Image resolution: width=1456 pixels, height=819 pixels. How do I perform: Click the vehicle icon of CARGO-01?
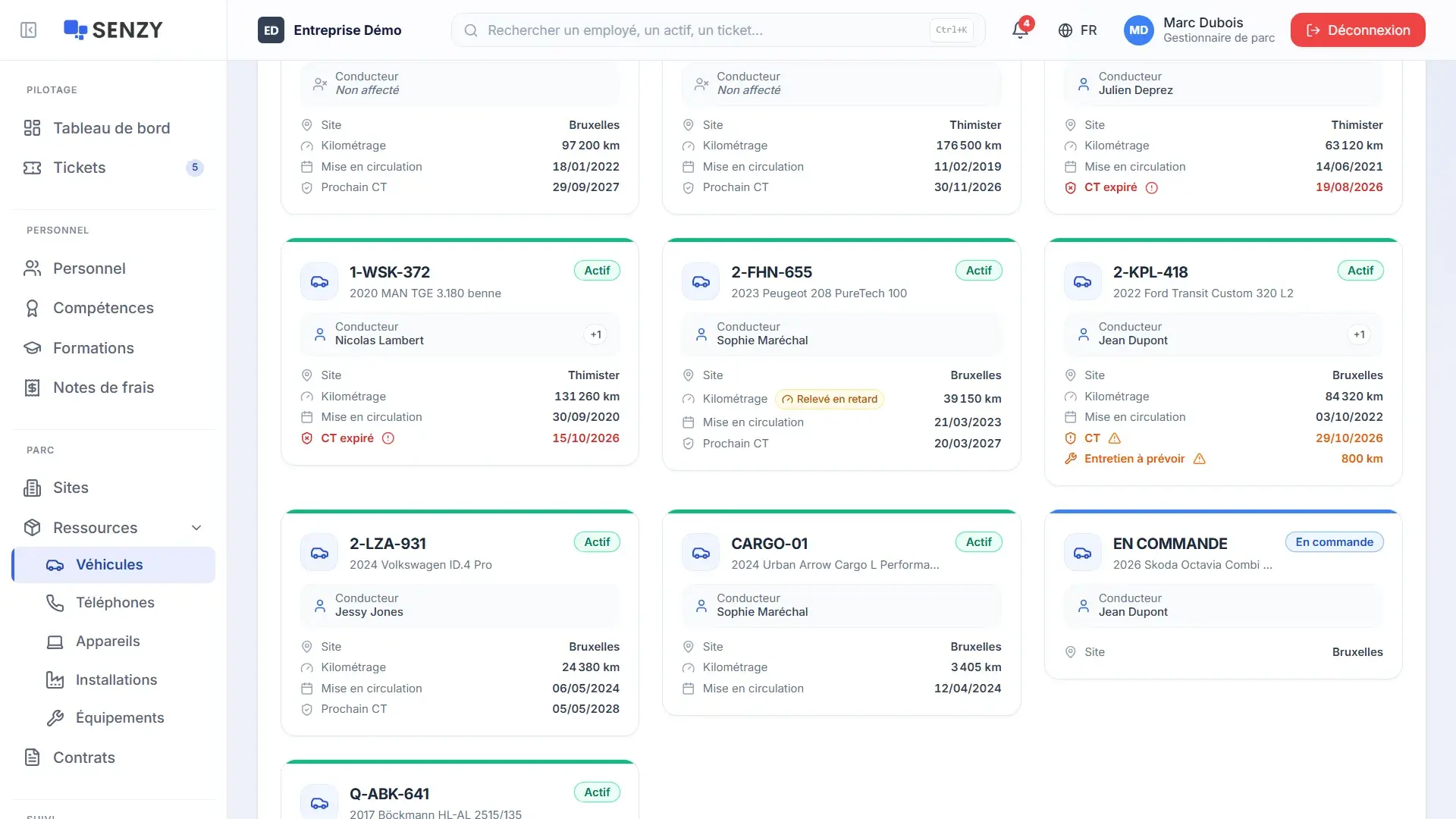(x=701, y=553)
